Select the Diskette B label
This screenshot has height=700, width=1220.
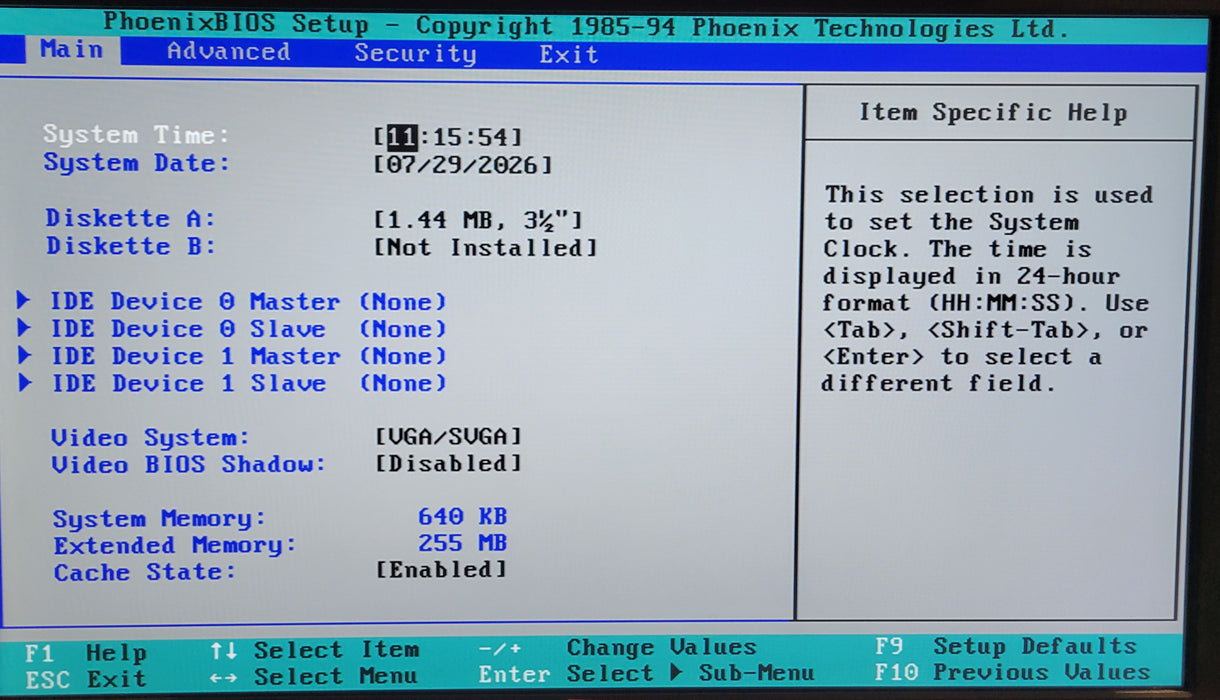point(130,246)
